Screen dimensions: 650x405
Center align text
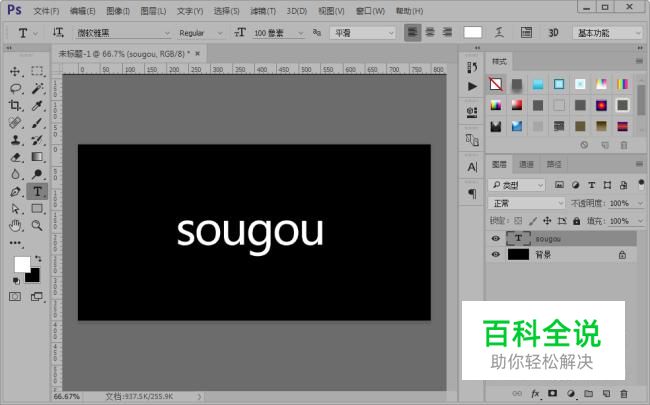[x=430, y=32]
